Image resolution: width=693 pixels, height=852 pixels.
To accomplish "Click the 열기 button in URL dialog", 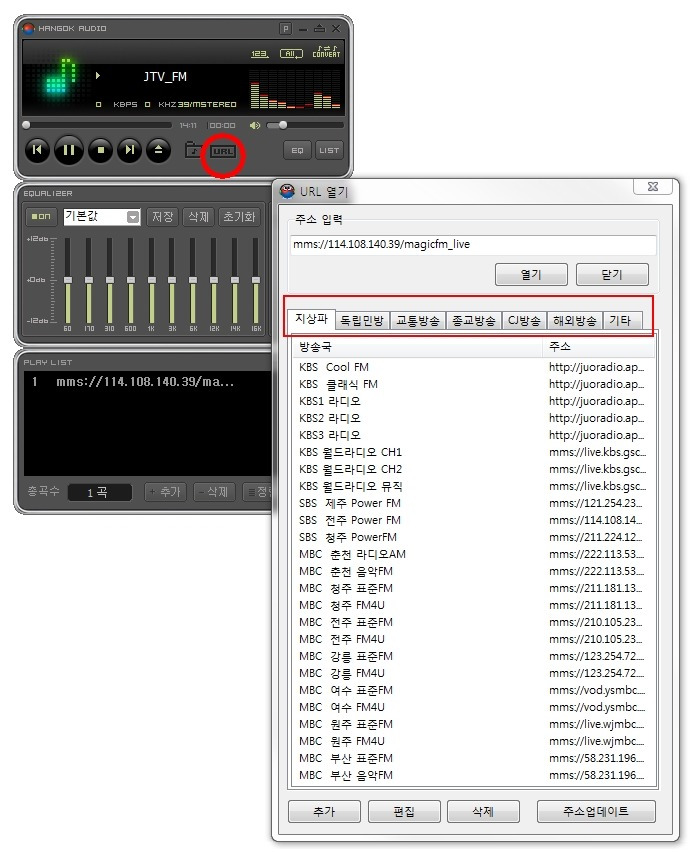I will [x=531, y=274].
